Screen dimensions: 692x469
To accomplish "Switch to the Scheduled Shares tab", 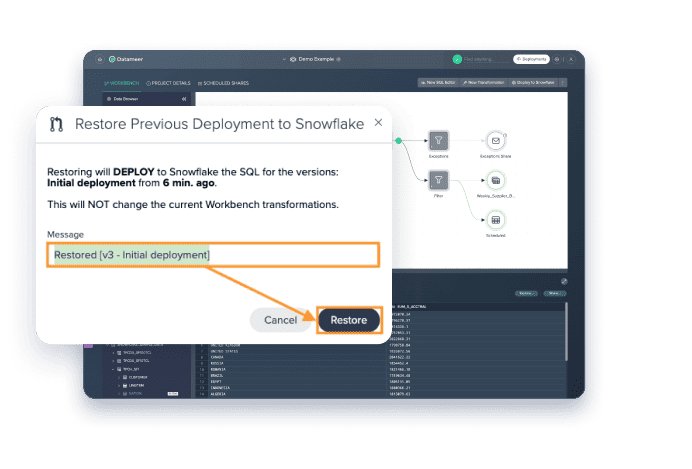I will (x=223, y=83).
